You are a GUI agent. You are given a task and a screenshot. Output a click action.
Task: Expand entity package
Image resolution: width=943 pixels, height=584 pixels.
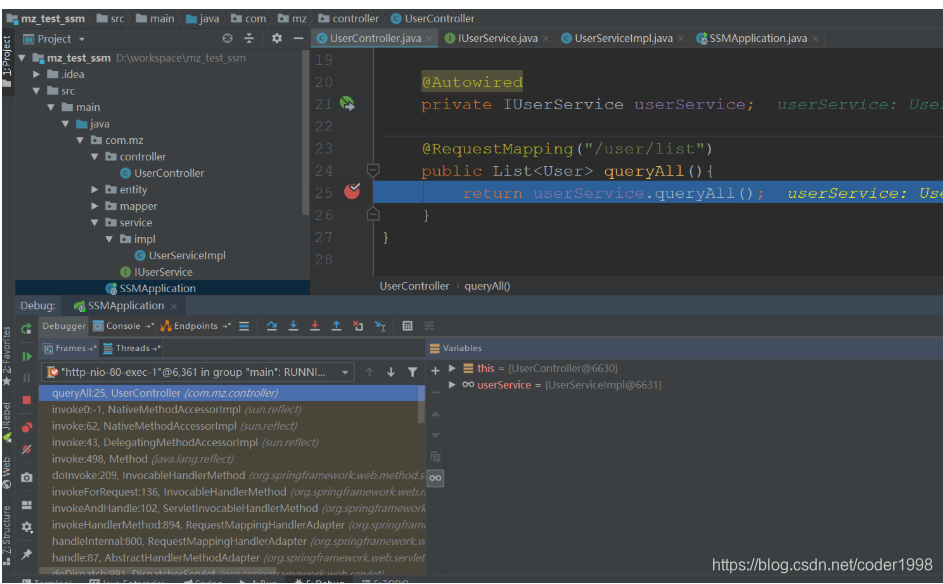(x=94, y=189)
